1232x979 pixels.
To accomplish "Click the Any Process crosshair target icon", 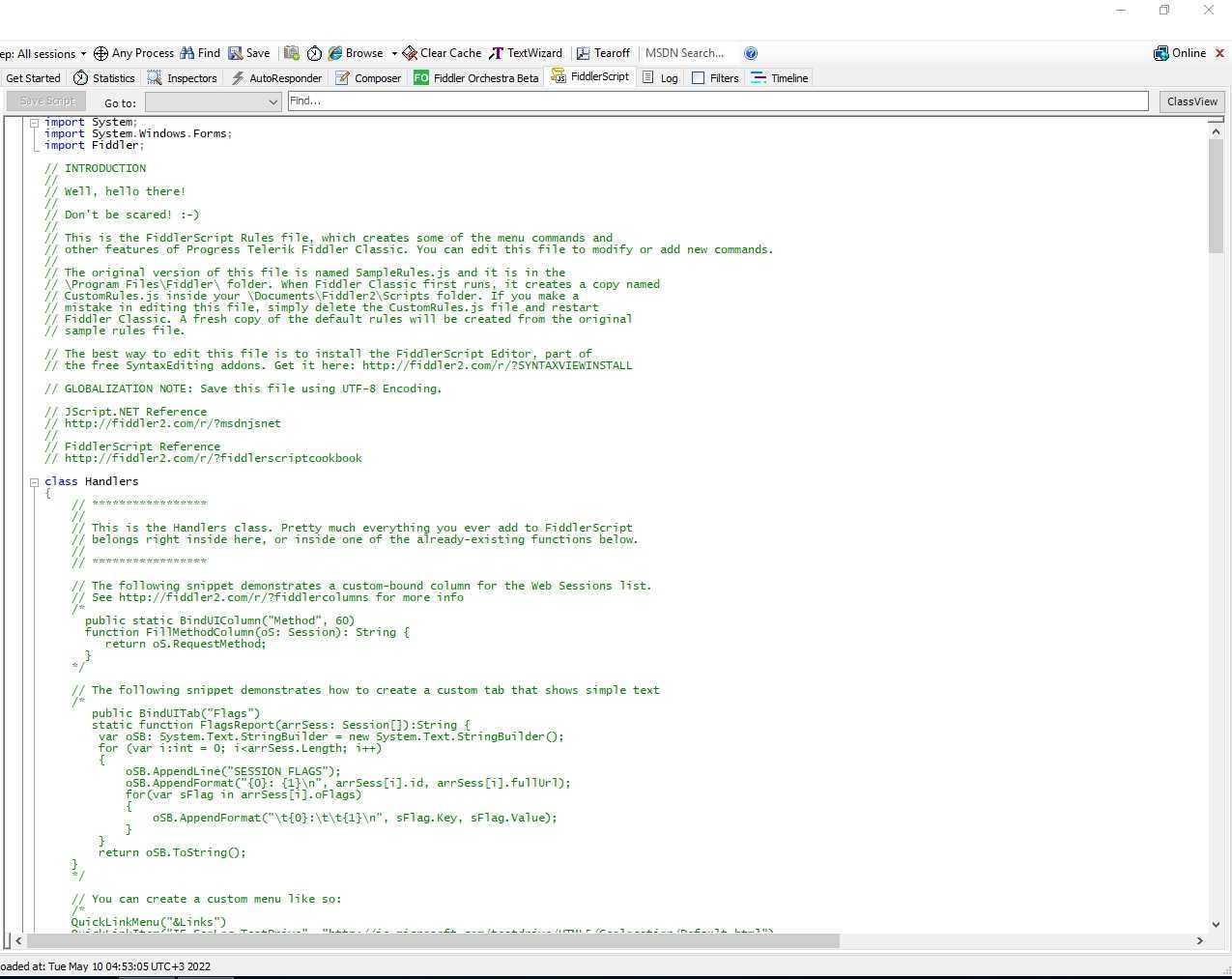I will click(x=100, y=54).
